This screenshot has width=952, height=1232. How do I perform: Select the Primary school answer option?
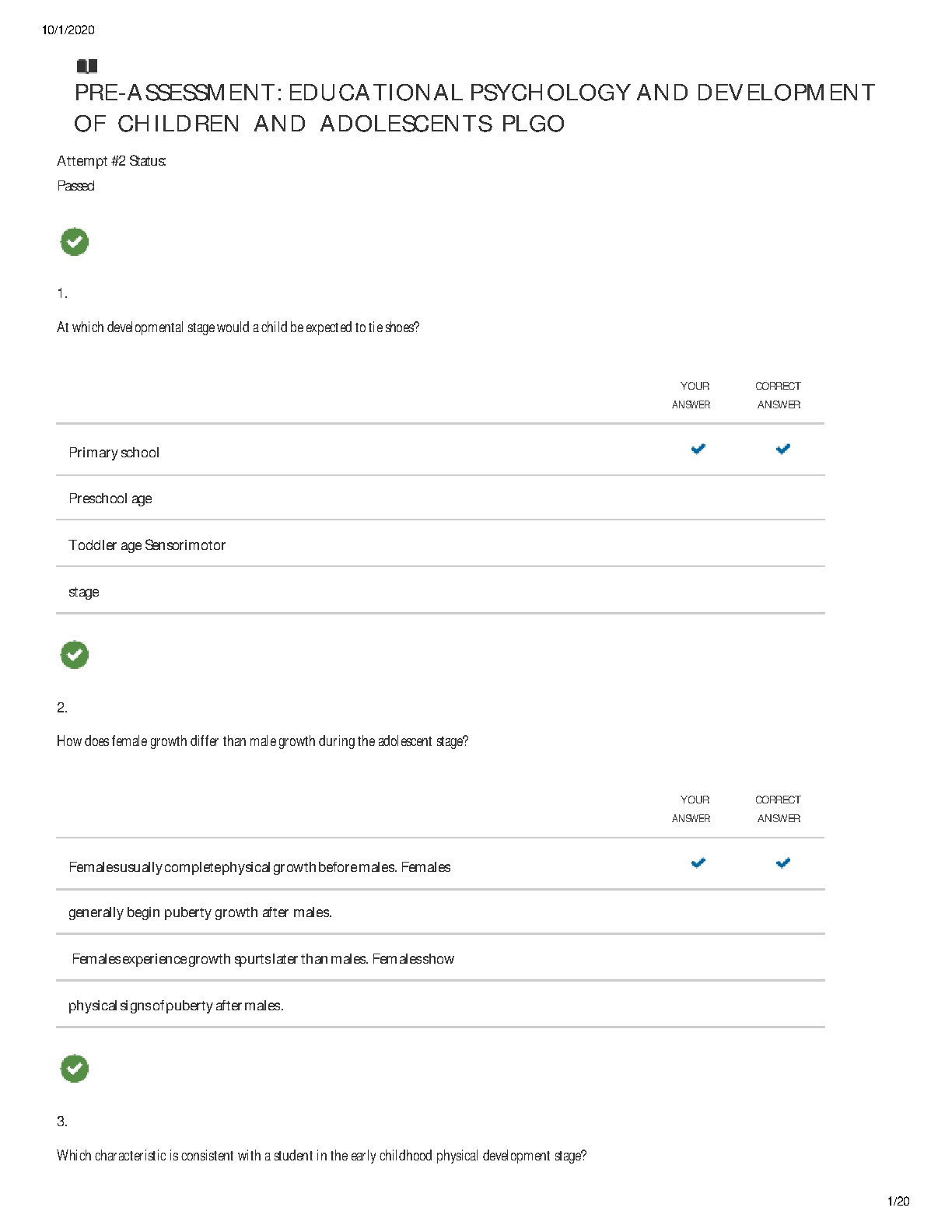114,453
